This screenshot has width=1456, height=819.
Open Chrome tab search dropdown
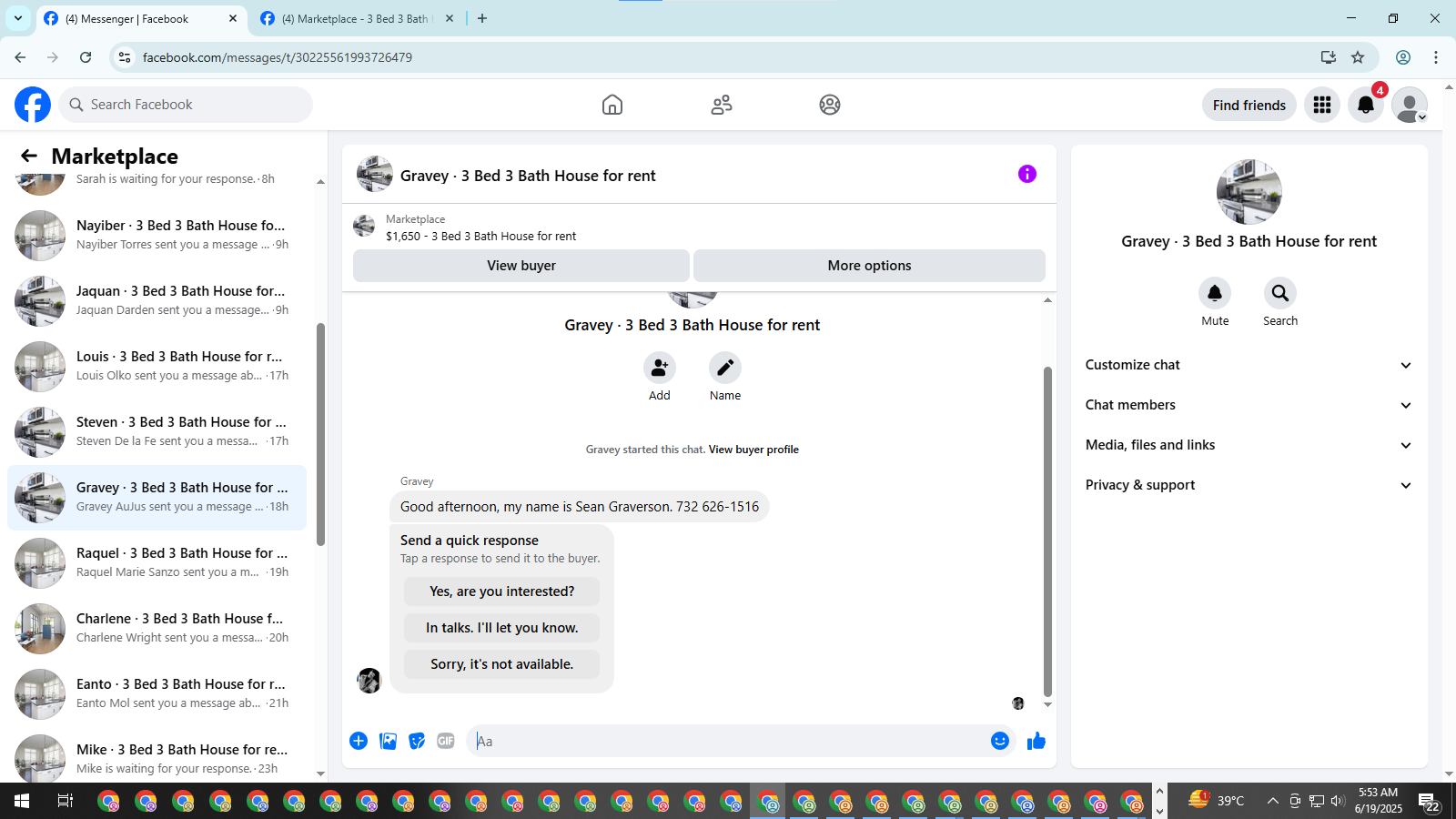tap(18, 18)
